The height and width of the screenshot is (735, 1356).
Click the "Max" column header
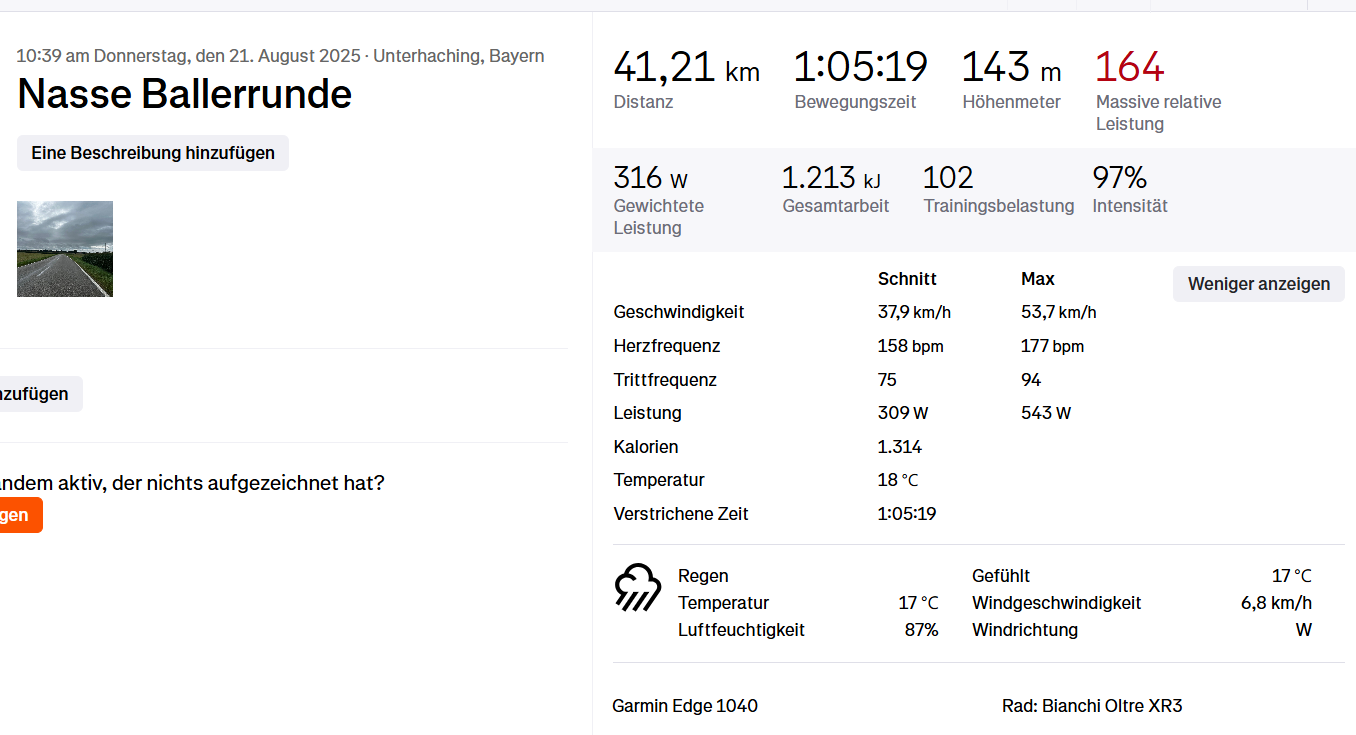pyautogui.click(x=1038, y=279)
